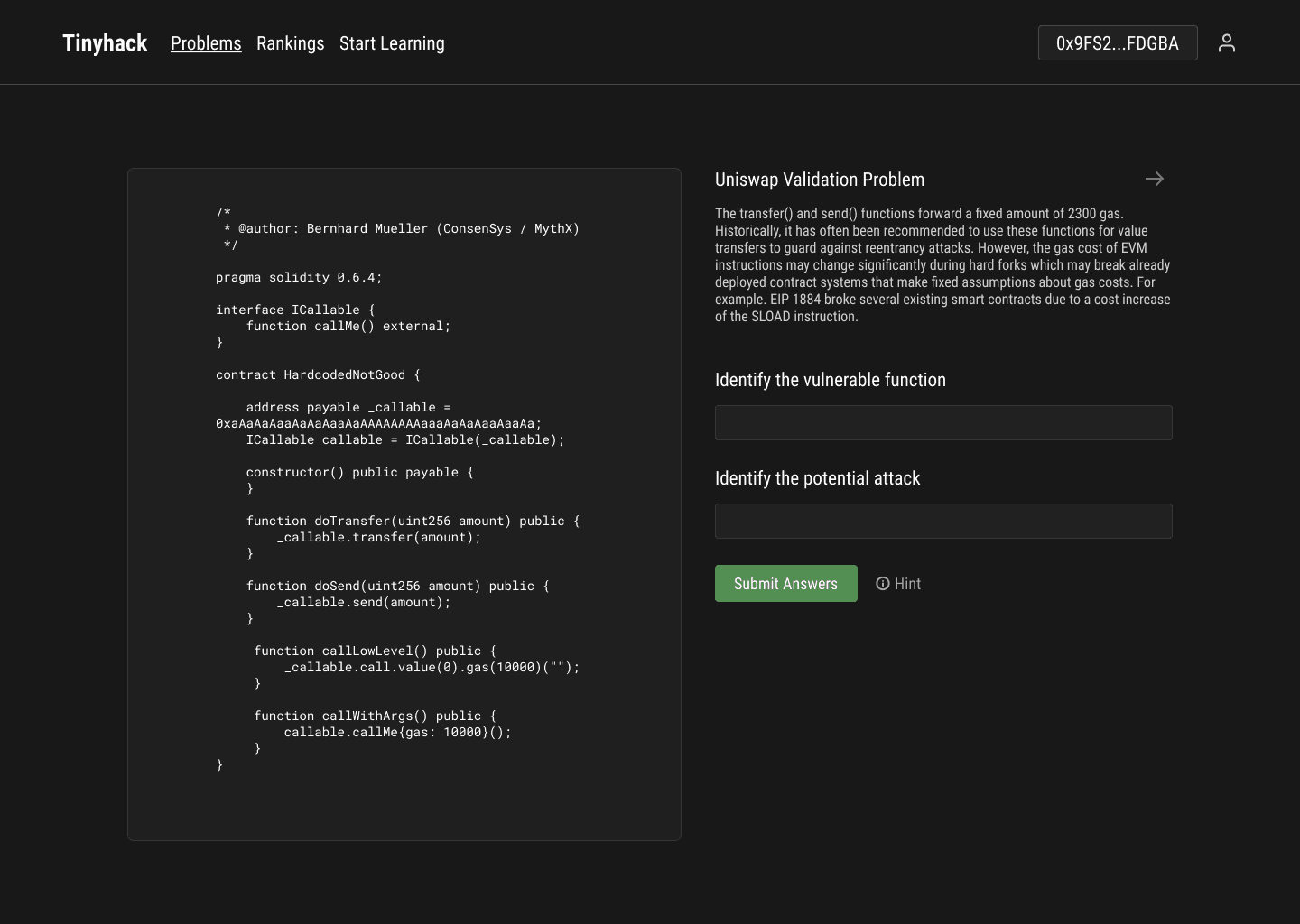
Task: Click '_callable.send(amount);' line
Action: (364, 602)
